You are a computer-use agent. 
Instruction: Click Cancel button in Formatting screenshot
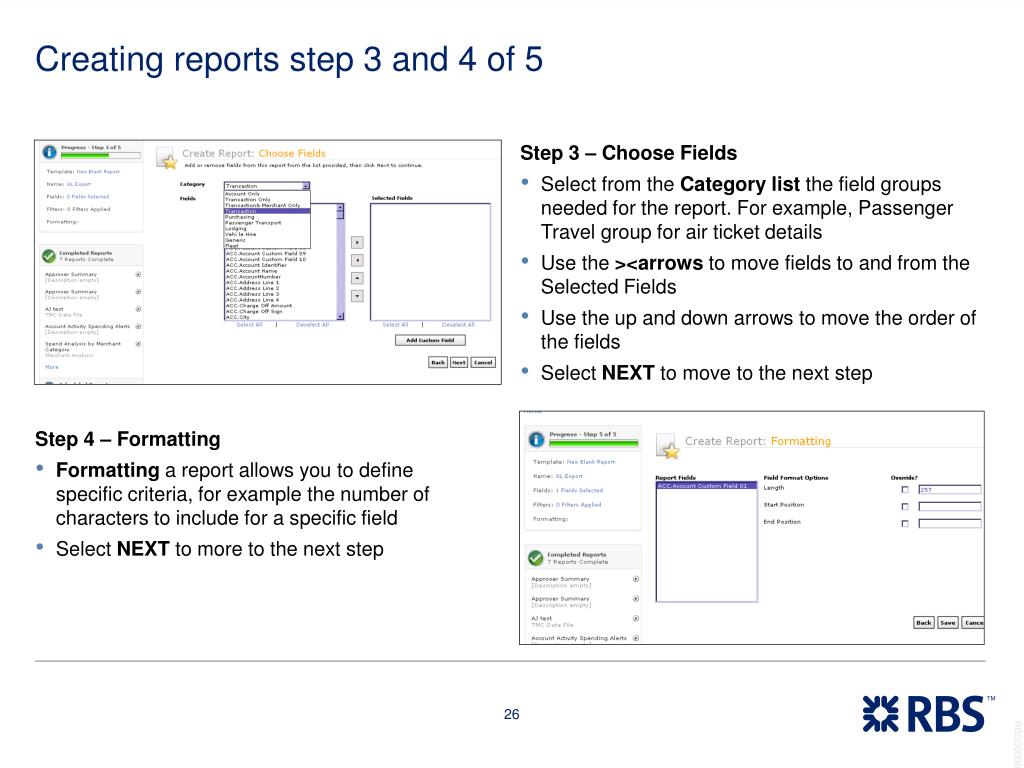pos(972,623)
